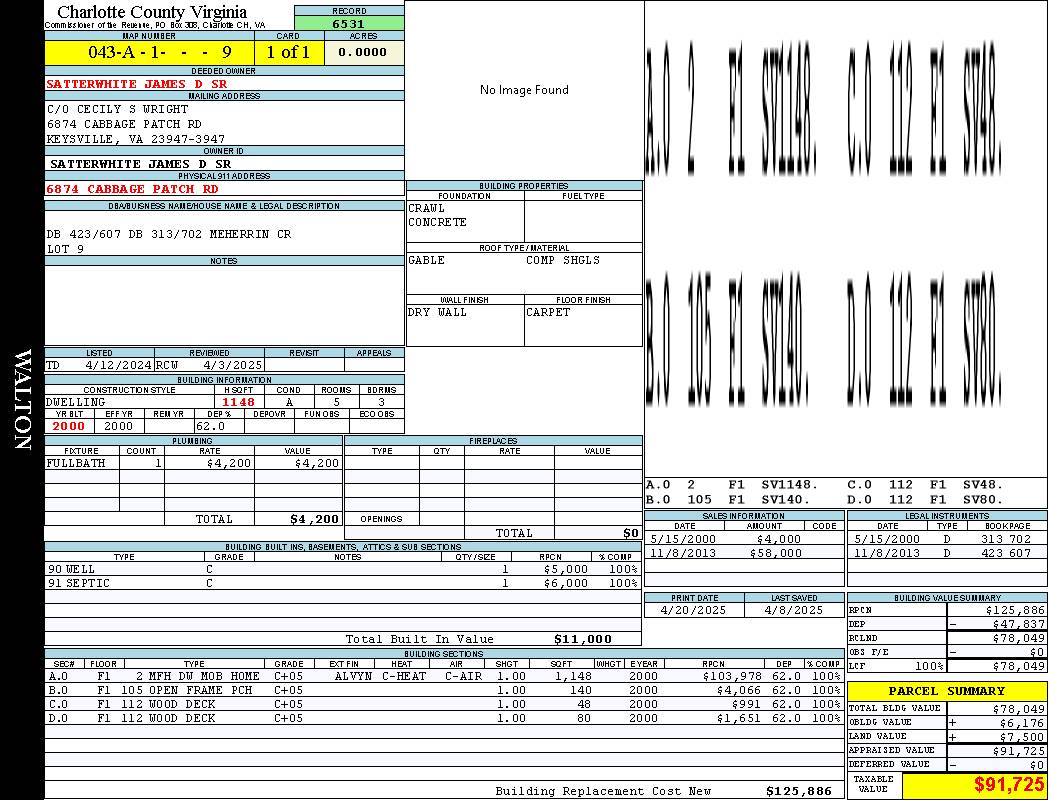Click the LOT 9 text
This screenshot has width=1050, height=800.
(x=65, y=249)
